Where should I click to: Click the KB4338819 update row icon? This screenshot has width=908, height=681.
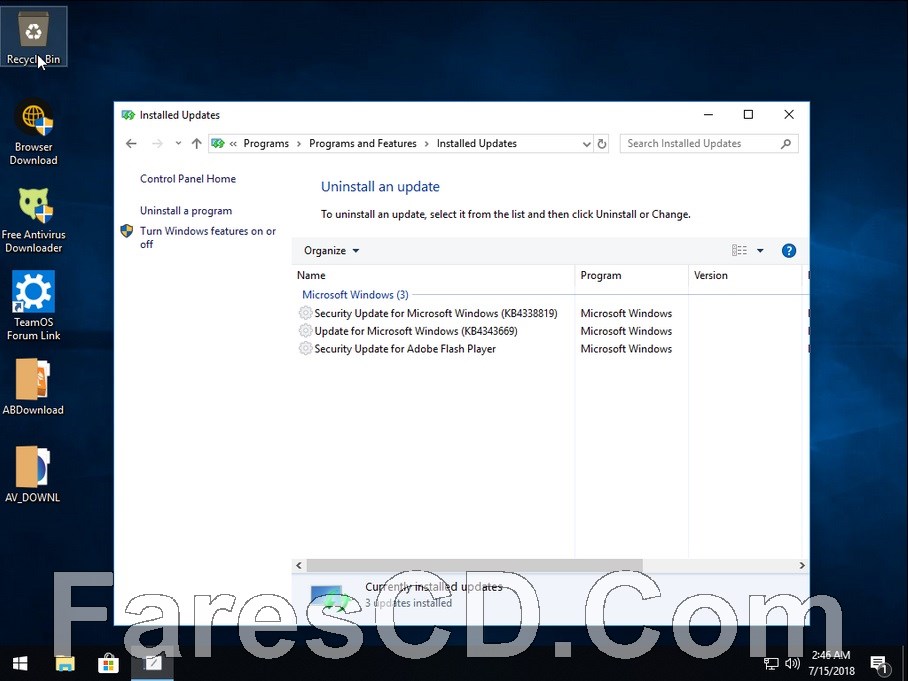pos(305,313)
